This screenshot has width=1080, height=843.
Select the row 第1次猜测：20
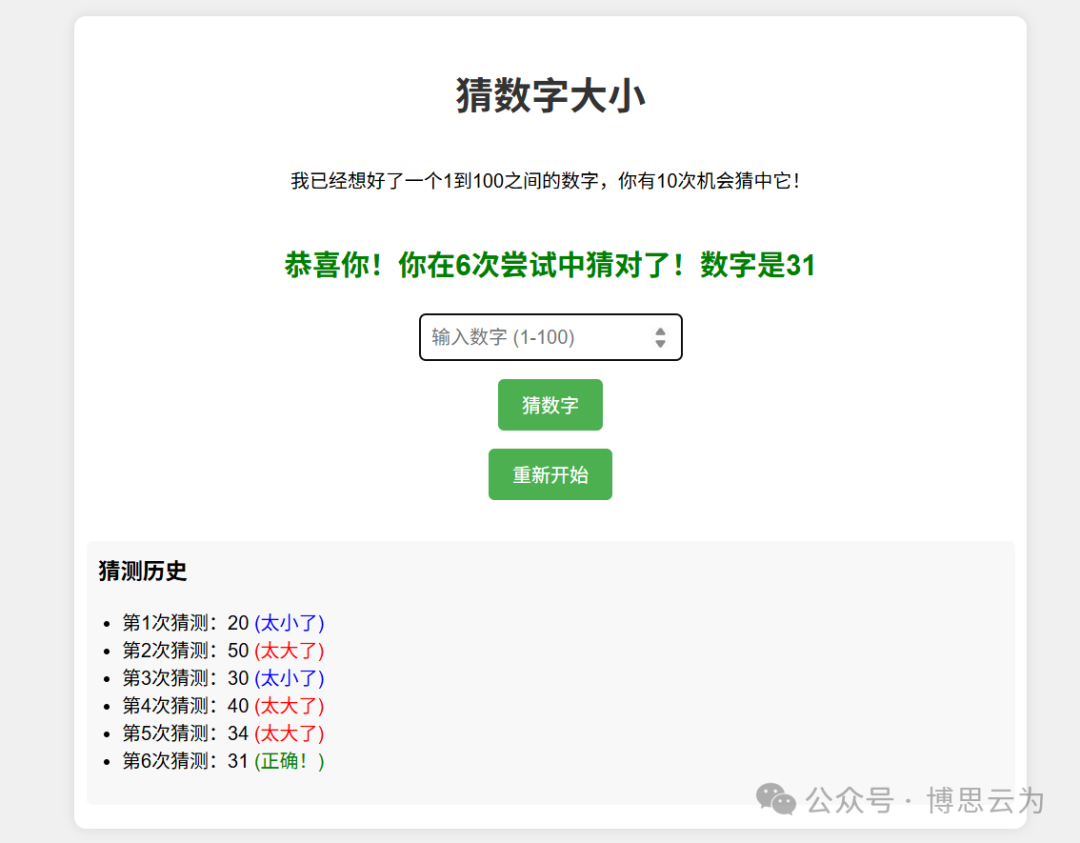pyautogui.click(x=223, y=623)
